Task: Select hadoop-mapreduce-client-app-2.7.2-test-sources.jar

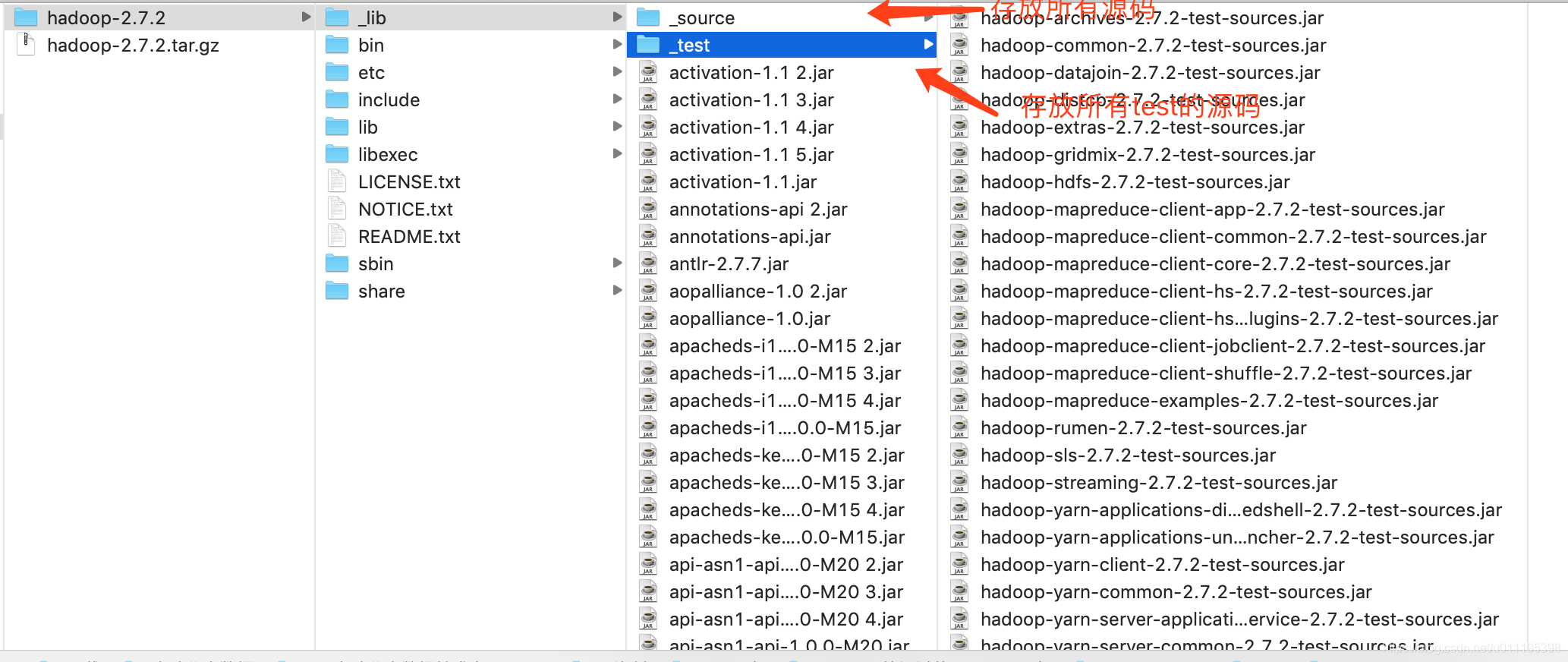Action: pyautogui.click(x=1213, y=209)
